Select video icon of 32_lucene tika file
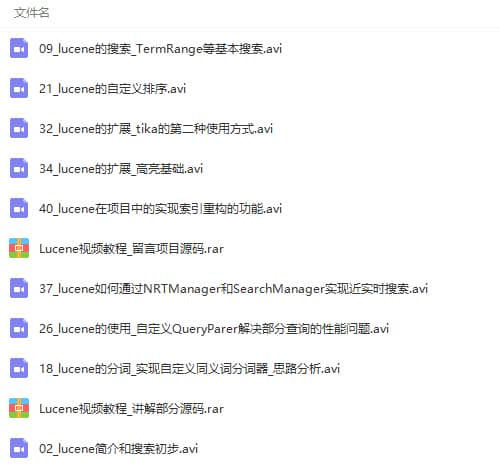 19,128
